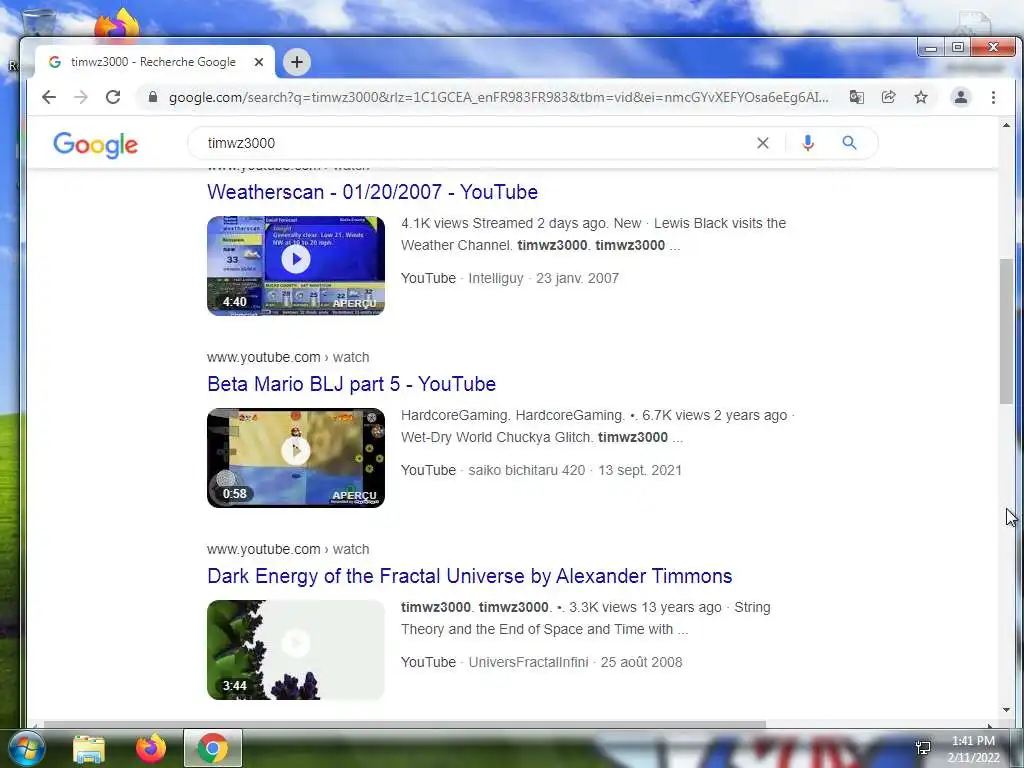Clear the search box with the X icon
The width and height of the screenshot is (1024, 768).
[x=763, y=143]
